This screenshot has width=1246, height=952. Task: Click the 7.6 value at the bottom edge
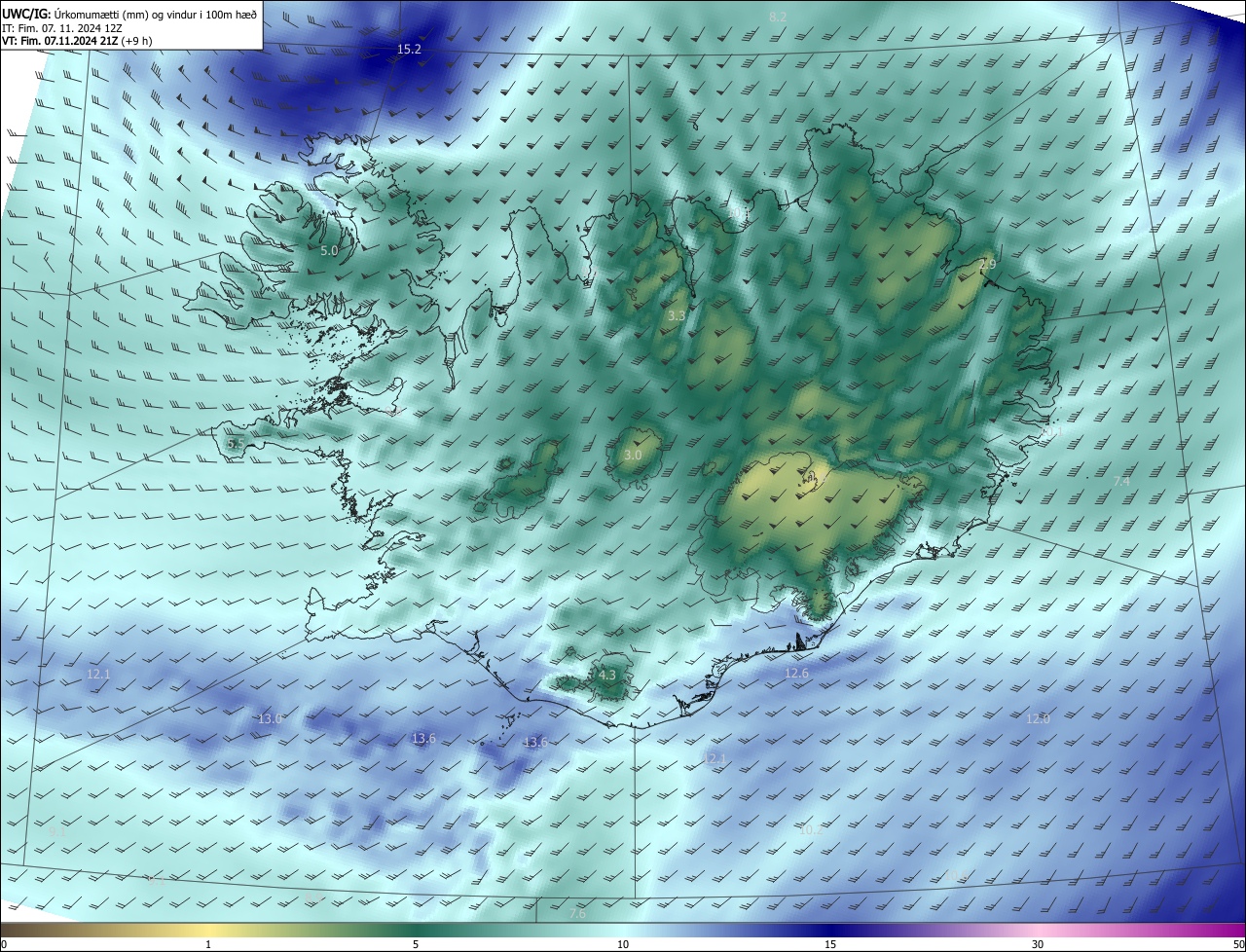(577, 913)
